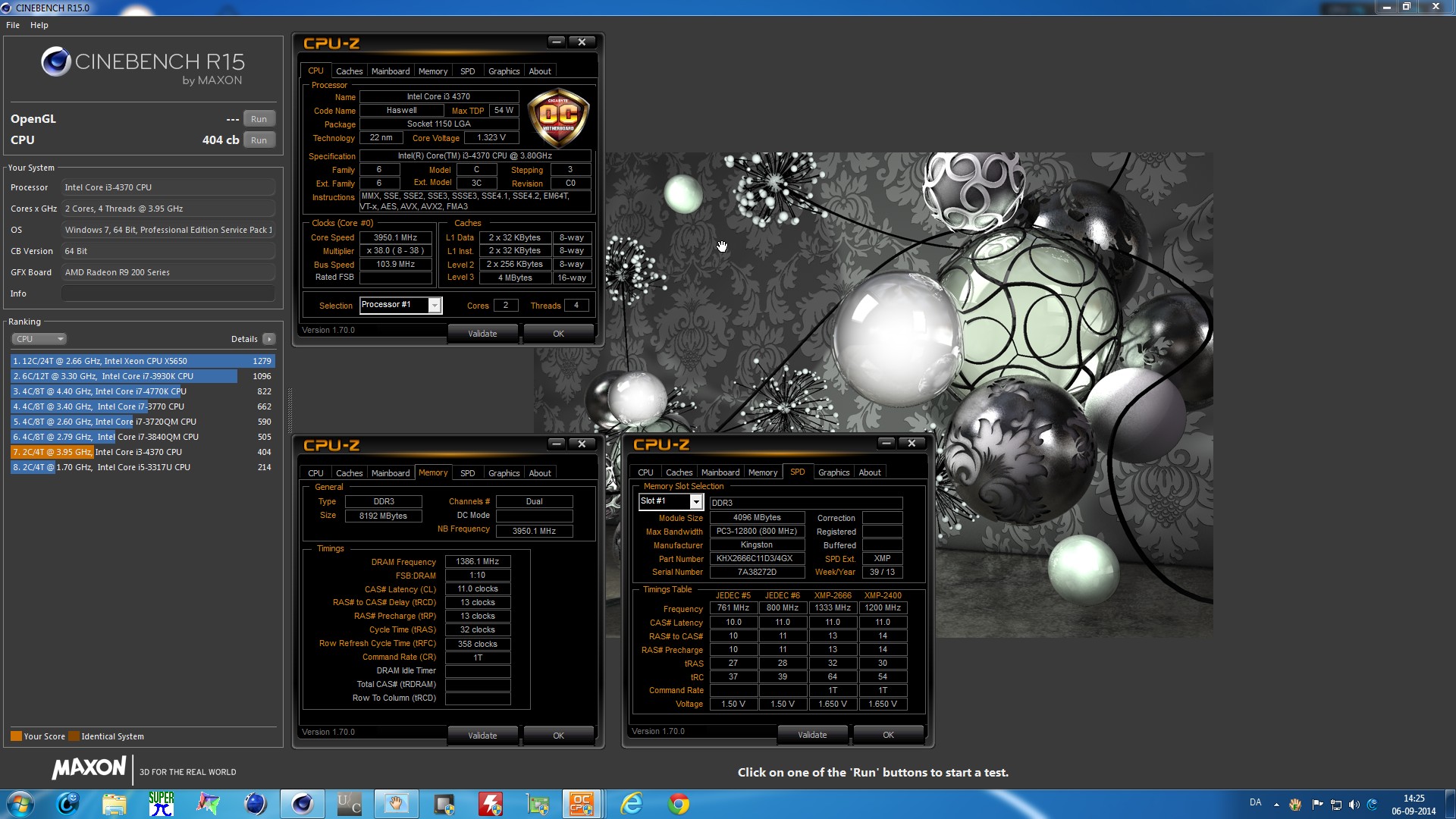
Task: Click the red lightning bolt taskbar icon
Action: click(x=491, y=804)
